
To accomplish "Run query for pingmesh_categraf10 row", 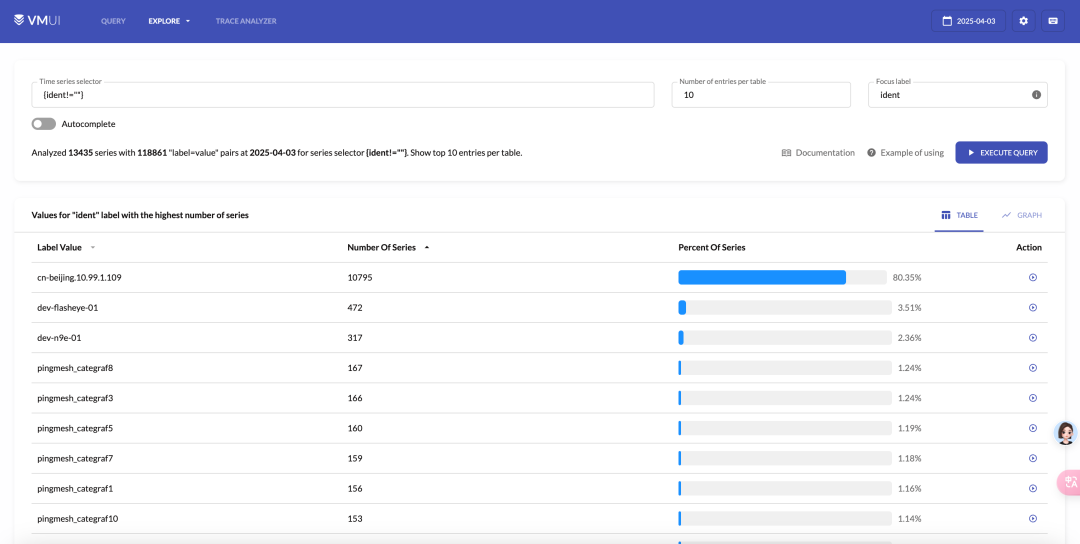I will point(1032,519).
